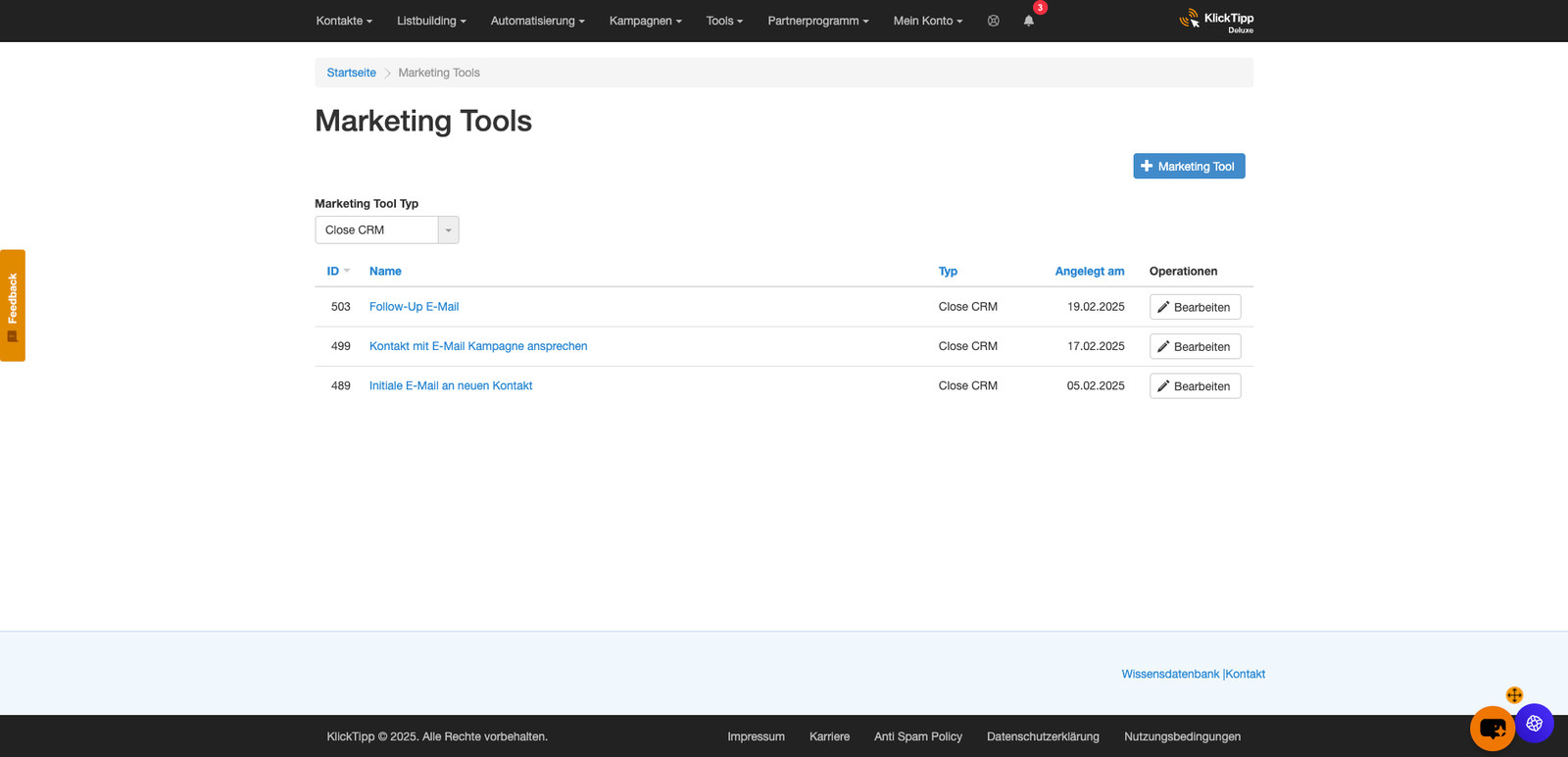1568x757 pixels.
Task: Open the orange chat widget icon
Action: [x=1493, y=729]
